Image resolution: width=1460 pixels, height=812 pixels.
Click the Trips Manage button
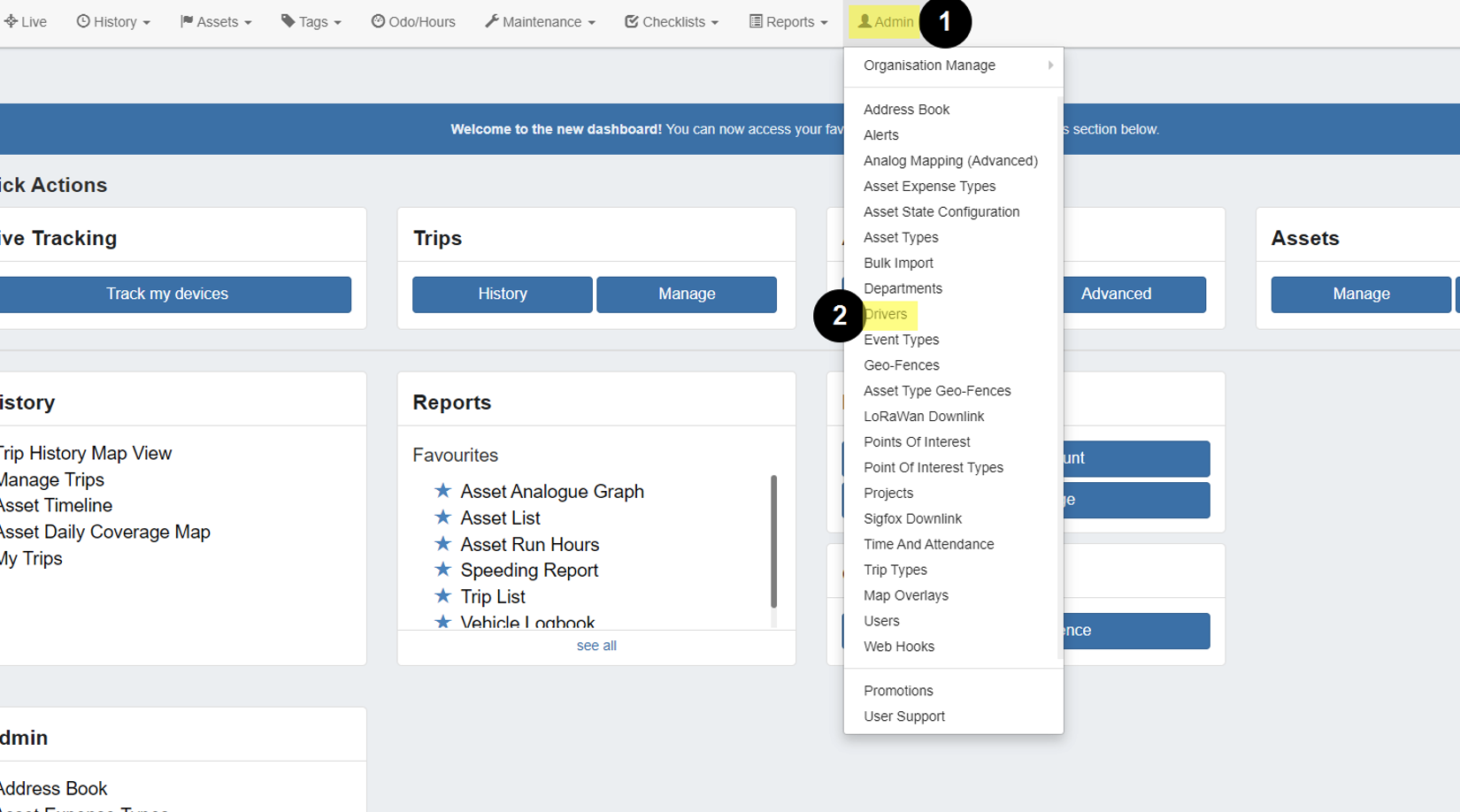[x=687, y=295]
